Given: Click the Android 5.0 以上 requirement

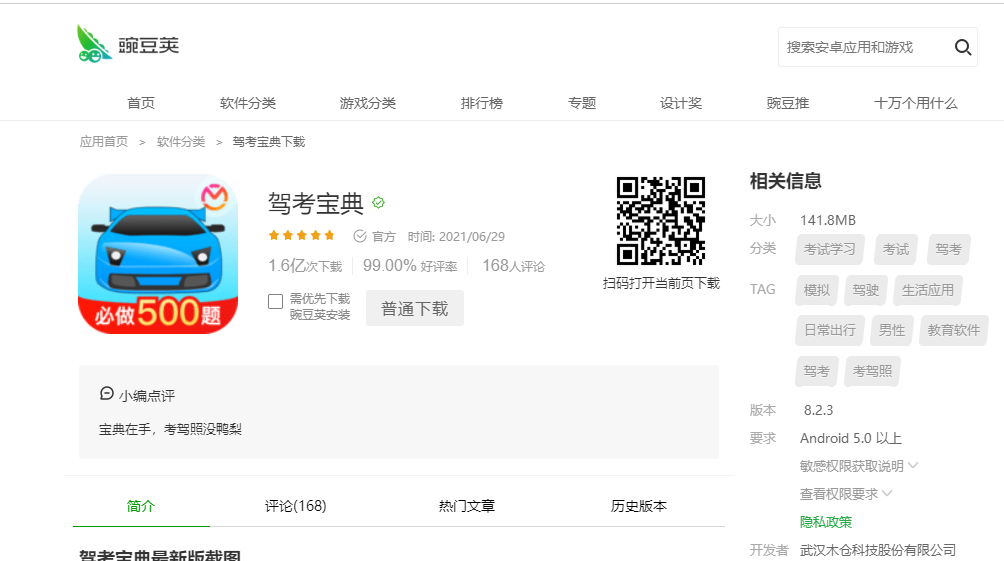Looking at the screenshot, I should [851, 438].
